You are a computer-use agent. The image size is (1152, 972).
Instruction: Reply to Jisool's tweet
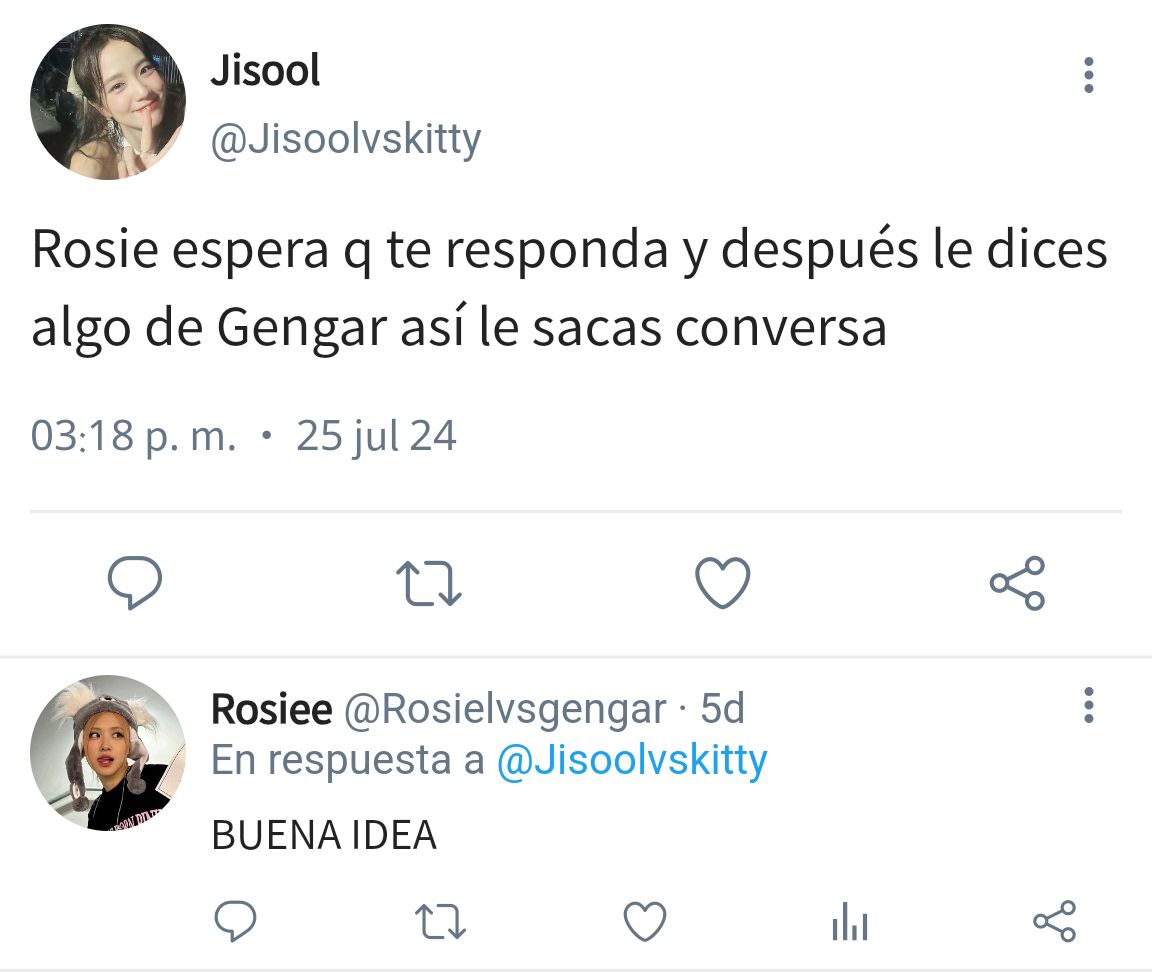point(134,582)
